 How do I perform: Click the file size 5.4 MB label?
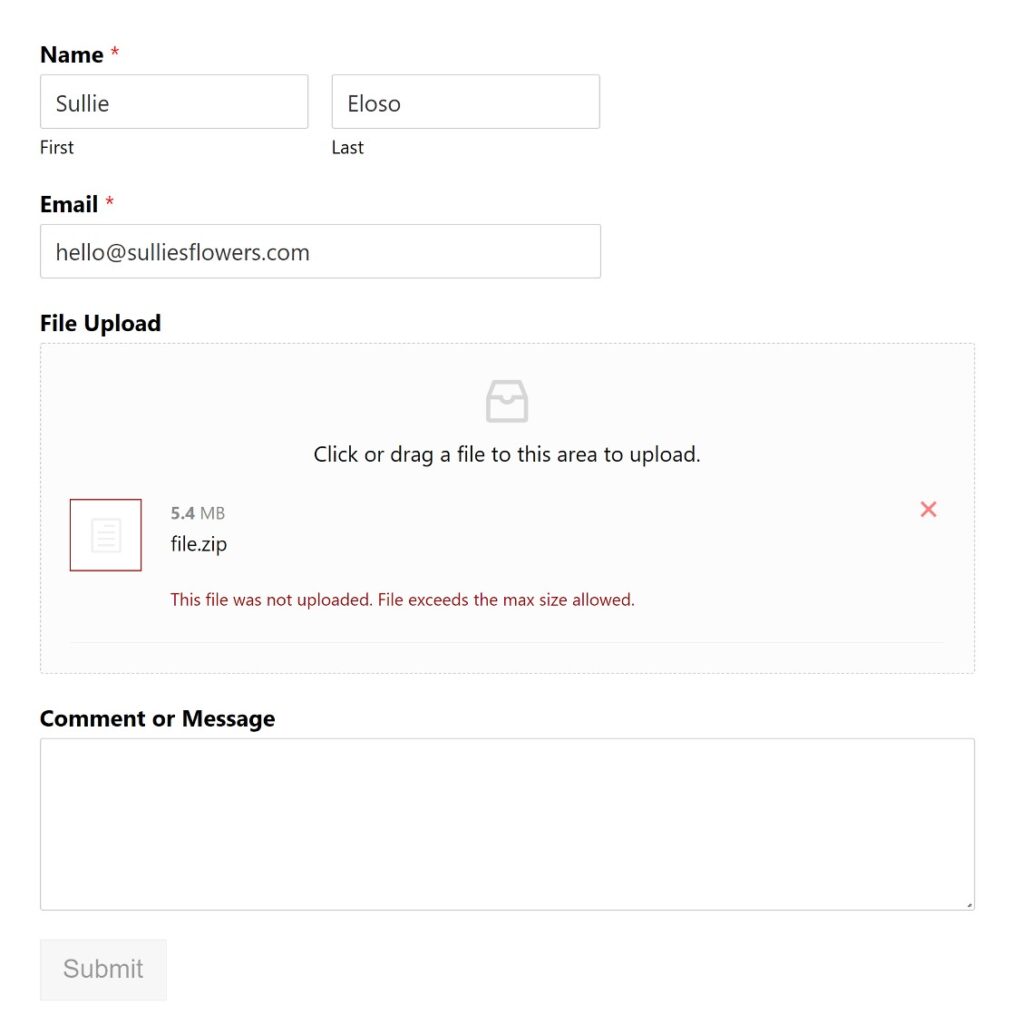[x=198, y=513]
